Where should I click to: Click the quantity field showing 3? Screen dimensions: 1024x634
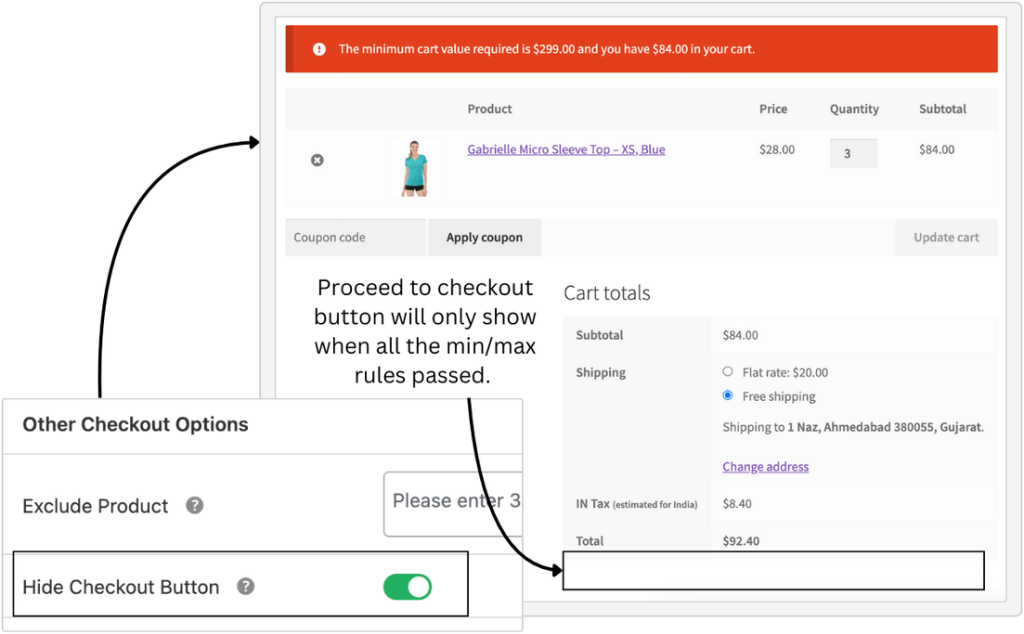coord(853,154)
